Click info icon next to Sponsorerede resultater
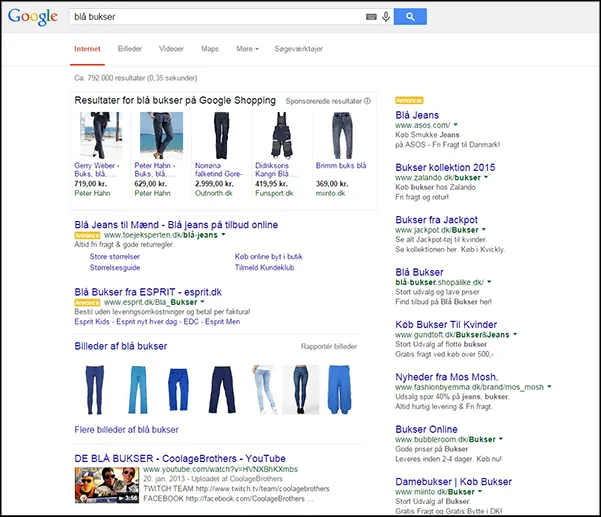 [367, 101]
